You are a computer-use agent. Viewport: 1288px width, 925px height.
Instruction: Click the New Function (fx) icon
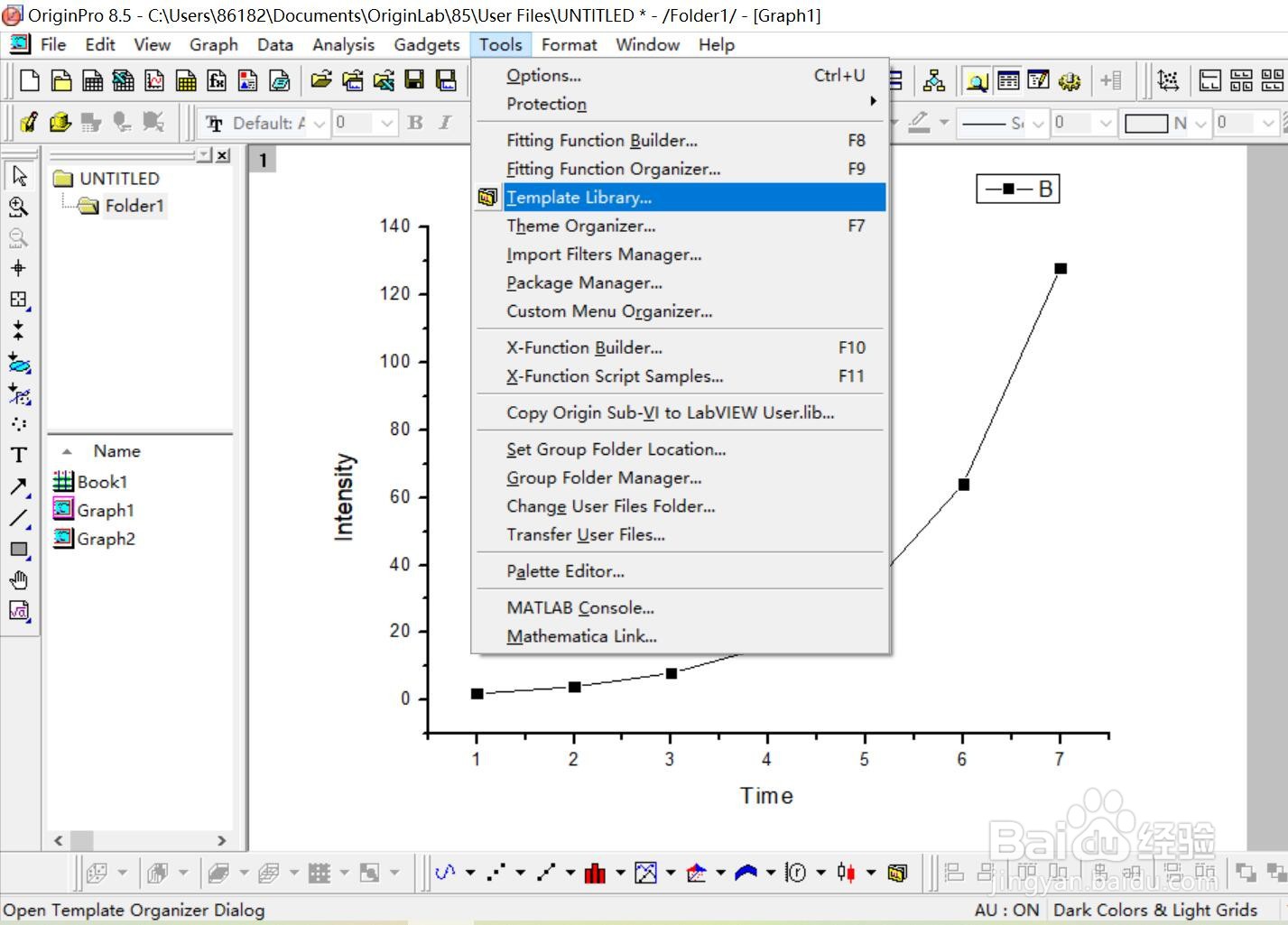point(217,81)
